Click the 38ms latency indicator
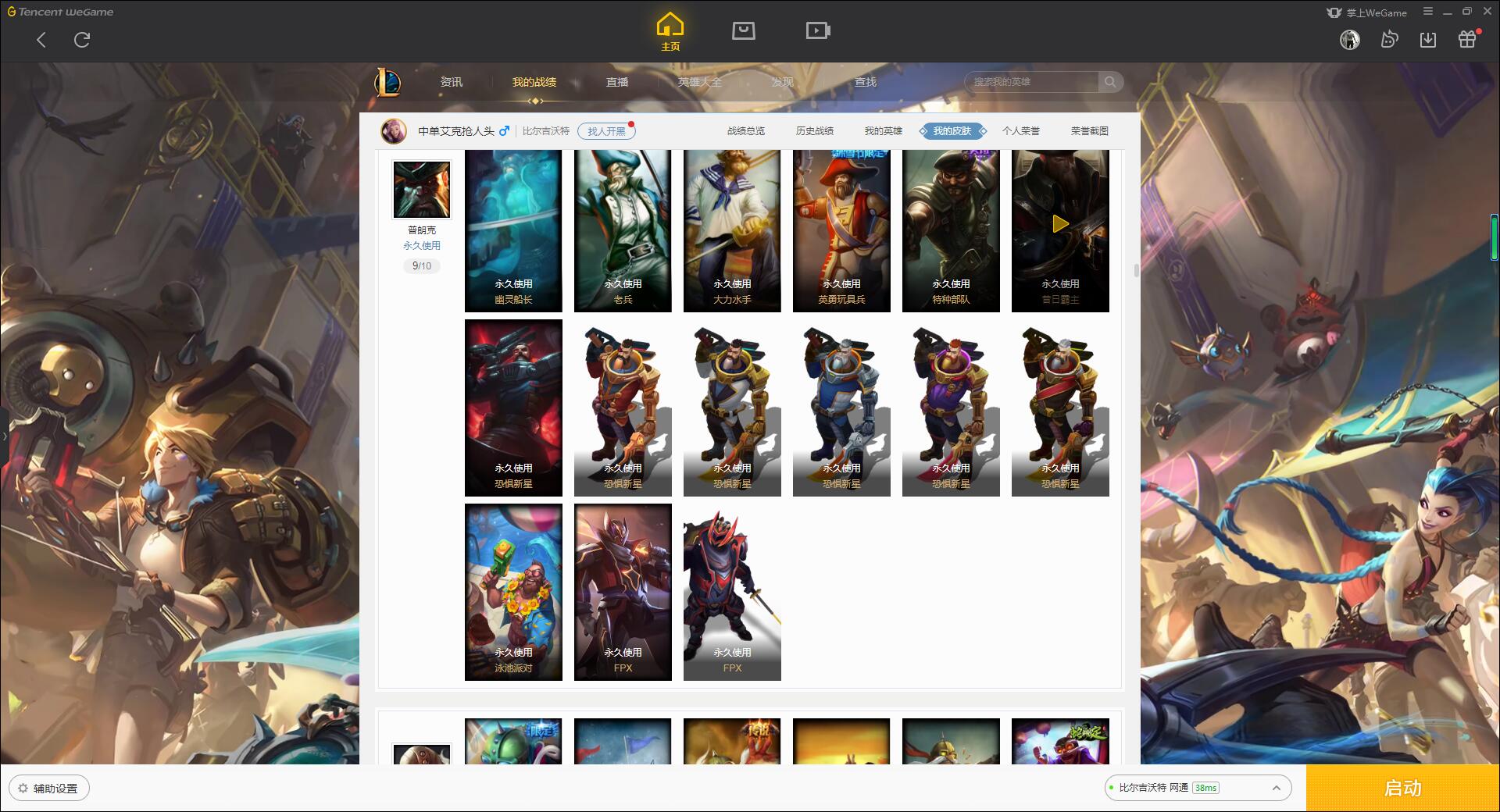The width and height of the screenshot is (1500, 812). pyautogui.click(x=1205, y=788)
